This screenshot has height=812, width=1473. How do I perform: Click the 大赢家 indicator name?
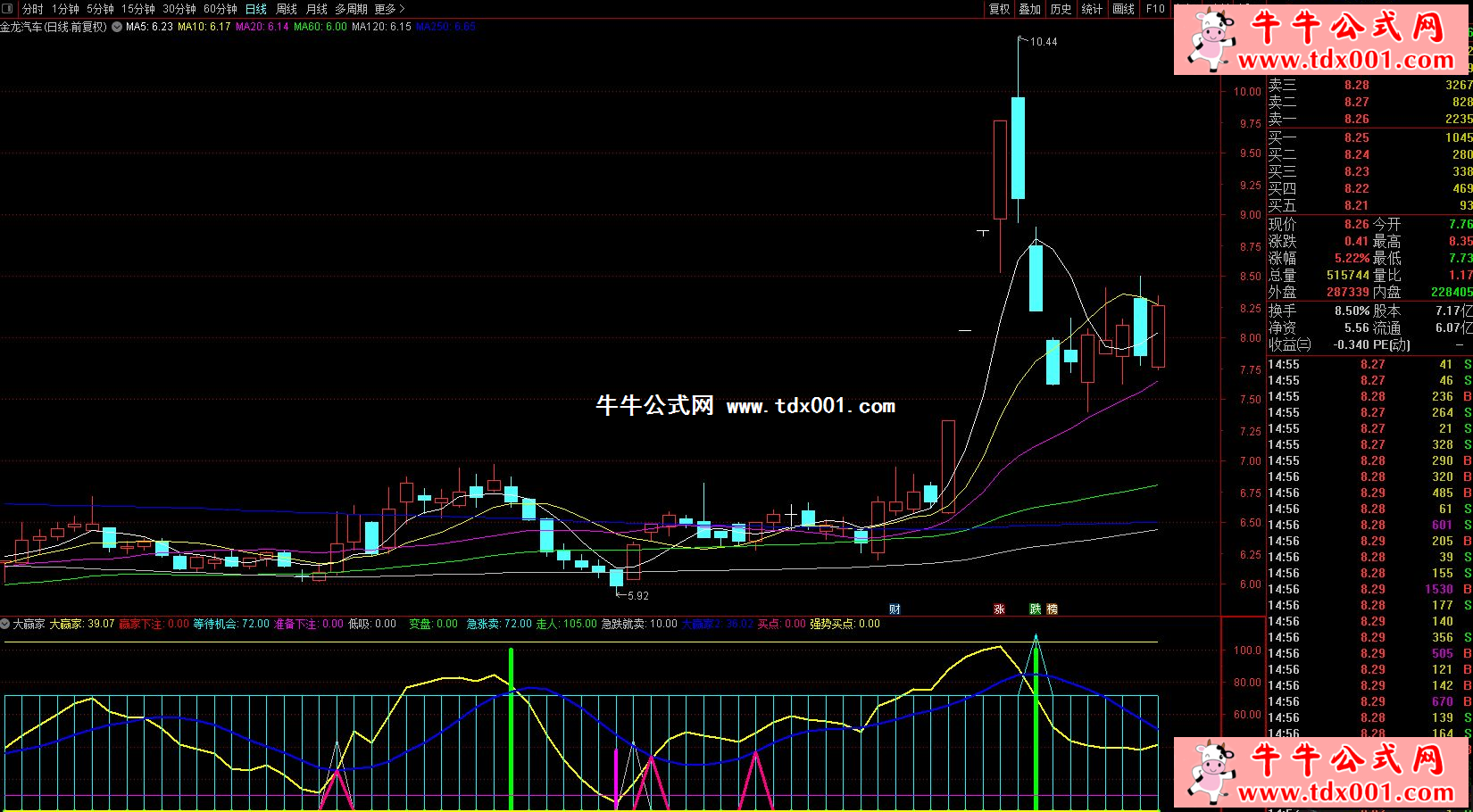29,624
